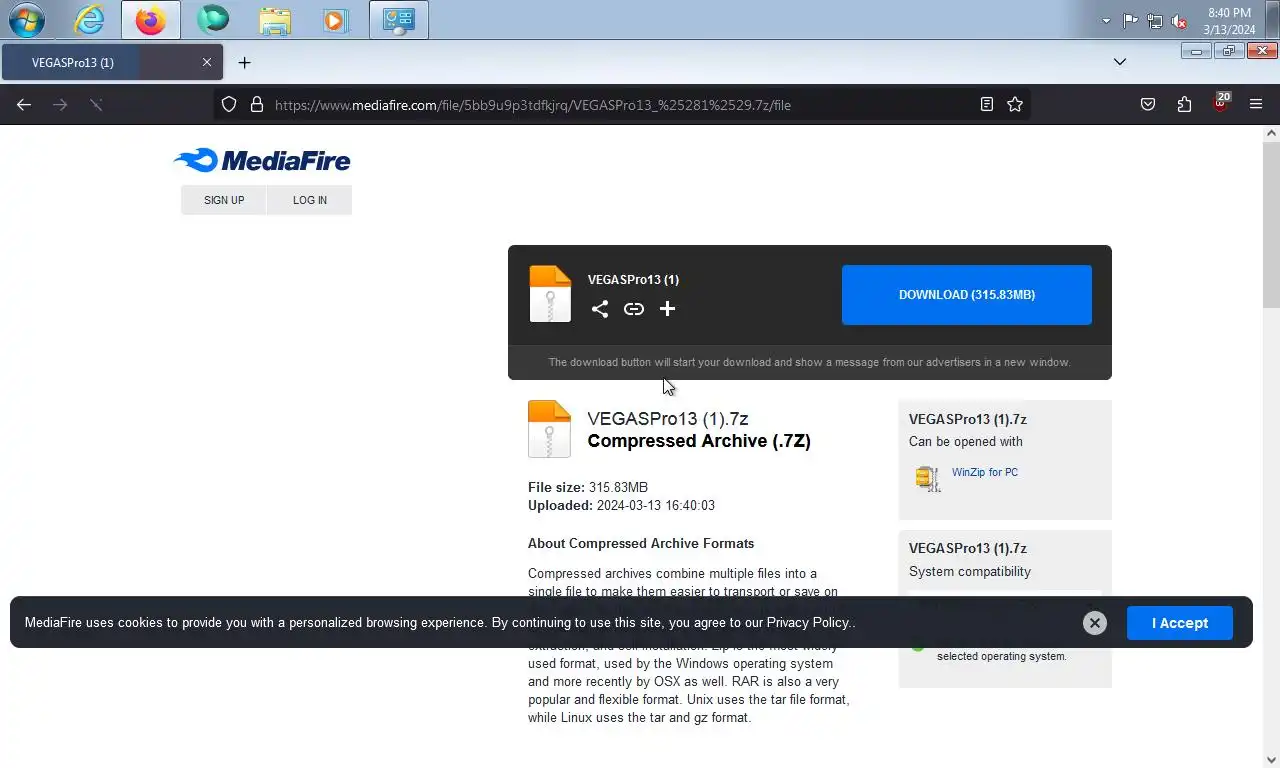Open the Pocket save icon
Viewport: 1280px width, 768px height.
pos(1148,104)
